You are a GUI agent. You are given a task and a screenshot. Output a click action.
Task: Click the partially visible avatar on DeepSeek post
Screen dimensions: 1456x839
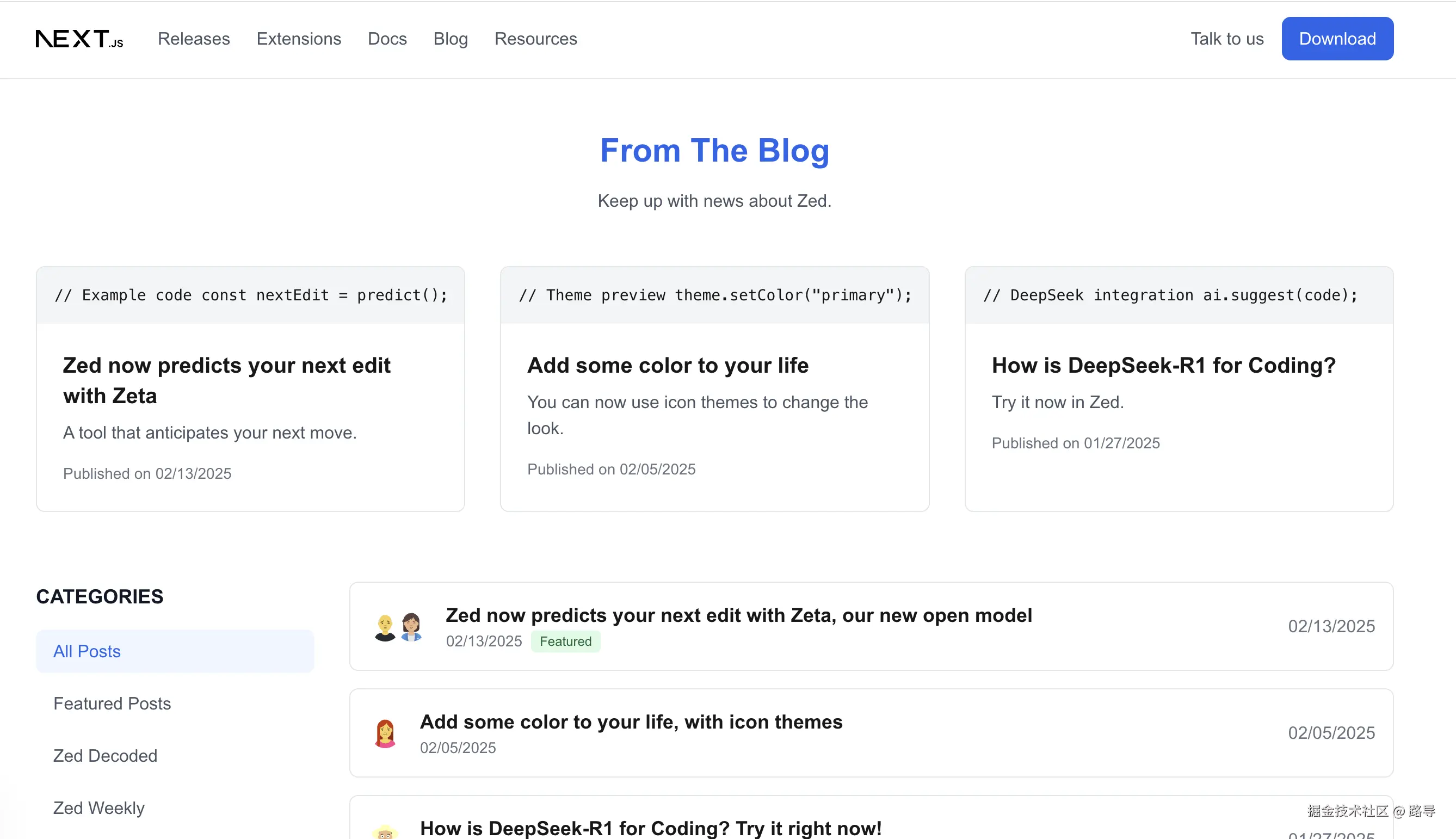(385, 832)
